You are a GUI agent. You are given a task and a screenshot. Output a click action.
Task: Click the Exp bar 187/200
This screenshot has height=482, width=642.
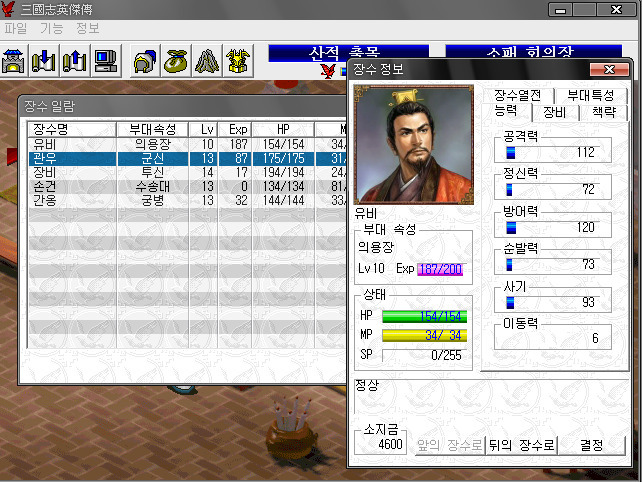coord(440,269)
